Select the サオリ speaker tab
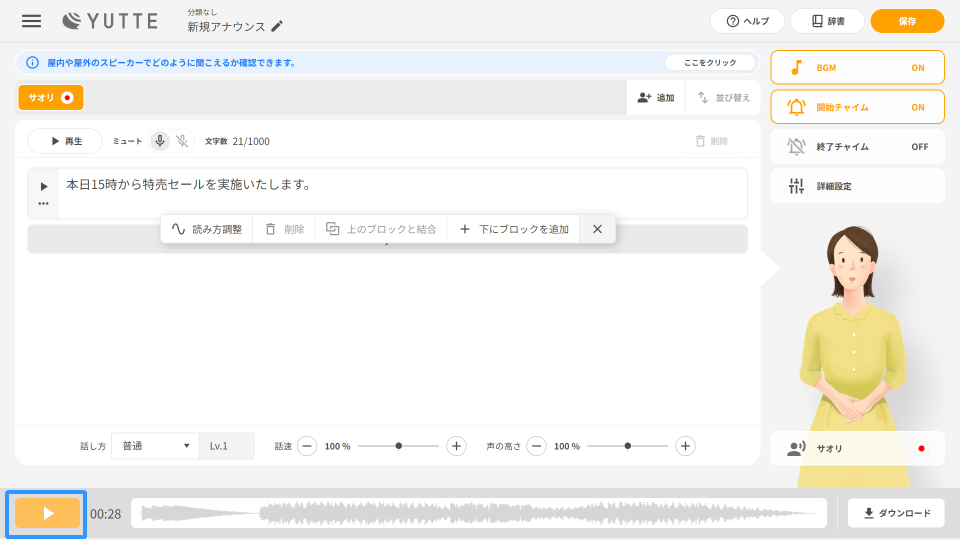This screenshot has height=540, width=960. tap(51, 98)
